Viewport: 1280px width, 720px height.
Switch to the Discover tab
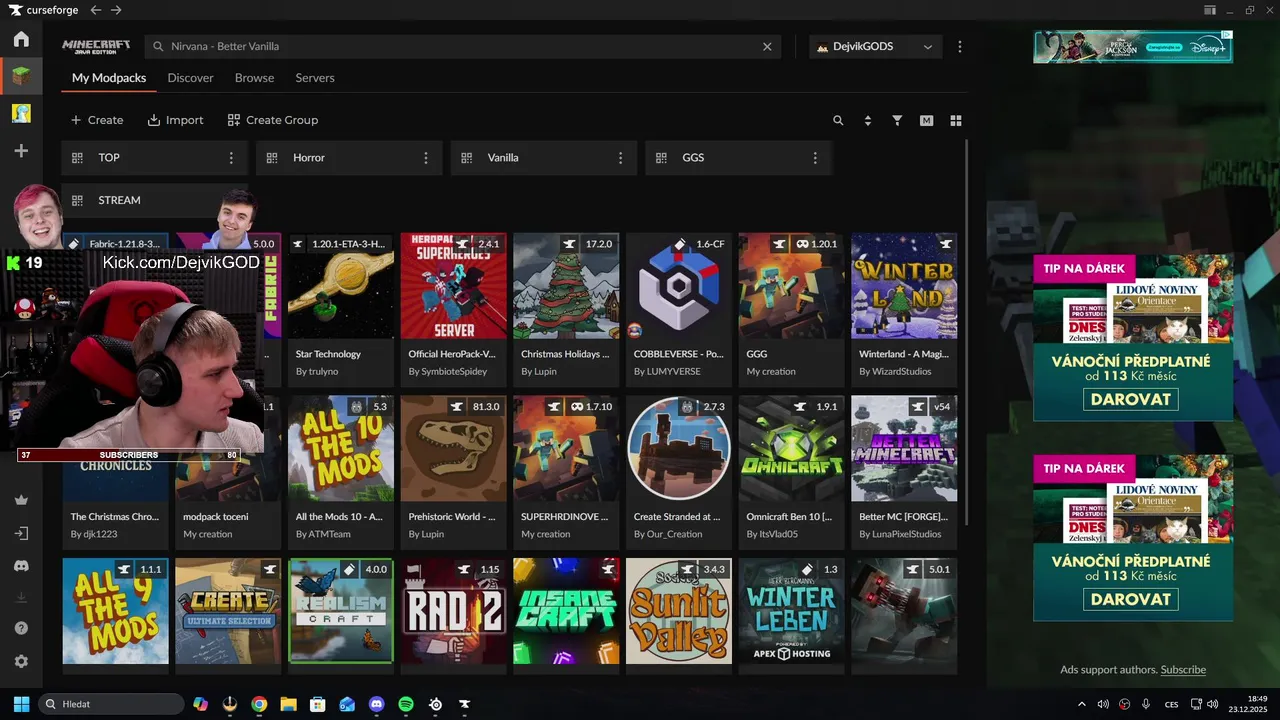tap(190, 78)
